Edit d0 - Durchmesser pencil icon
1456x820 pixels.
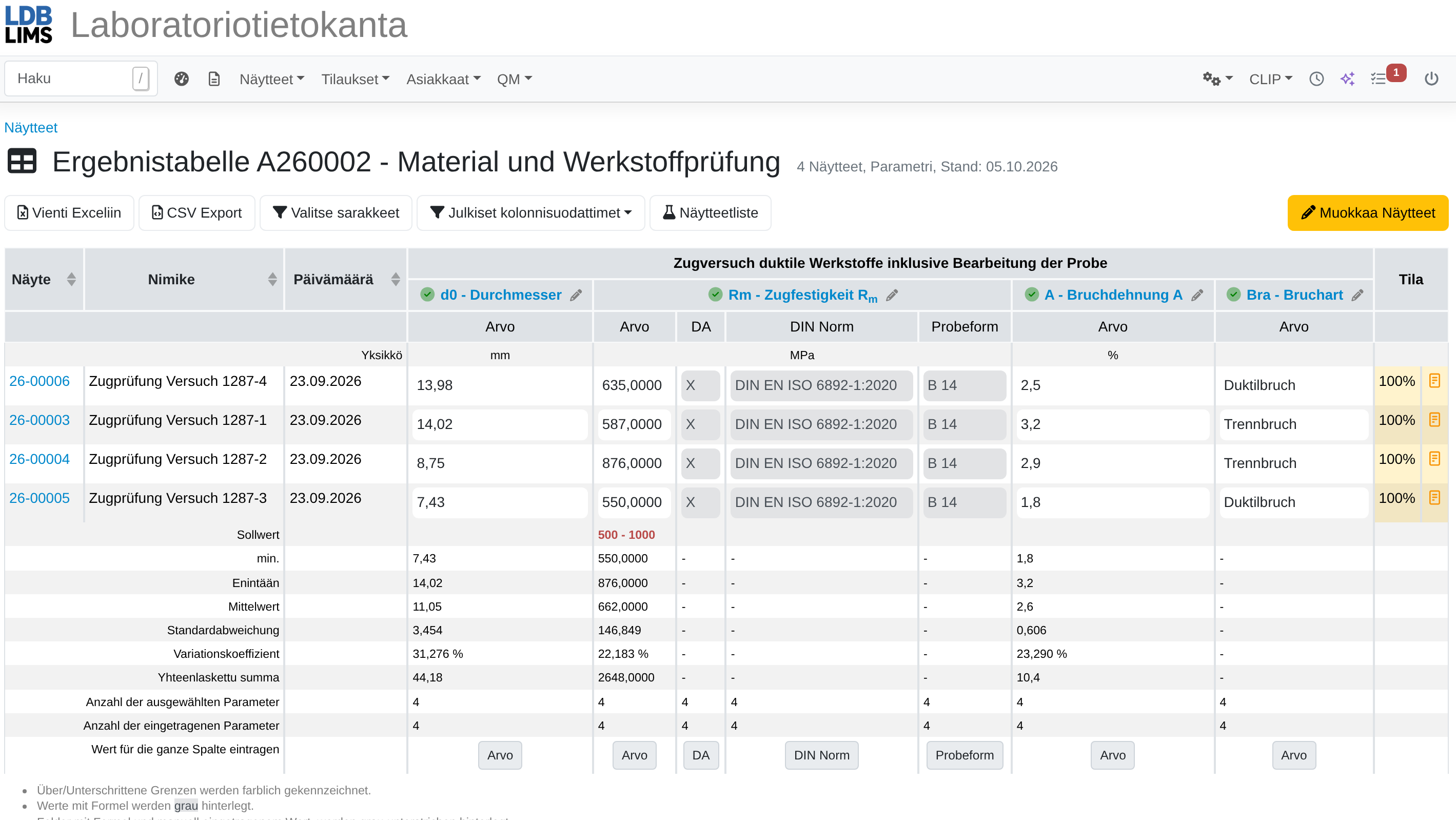[x=576, y=295]
